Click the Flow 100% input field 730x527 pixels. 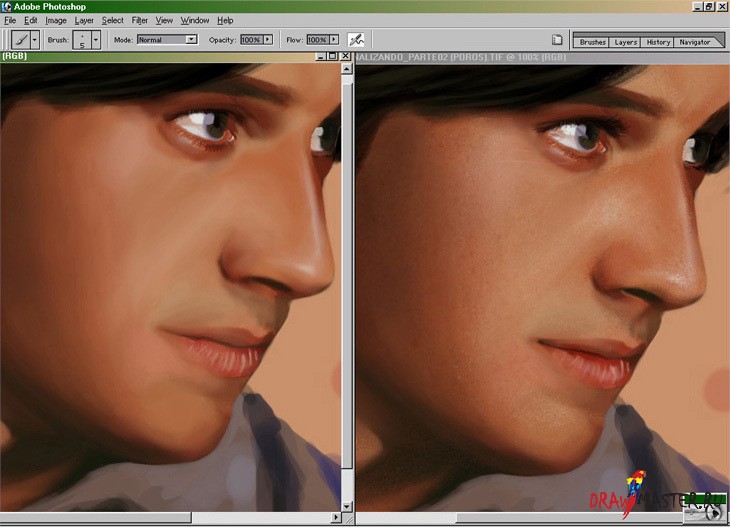[x=318, y=40]
